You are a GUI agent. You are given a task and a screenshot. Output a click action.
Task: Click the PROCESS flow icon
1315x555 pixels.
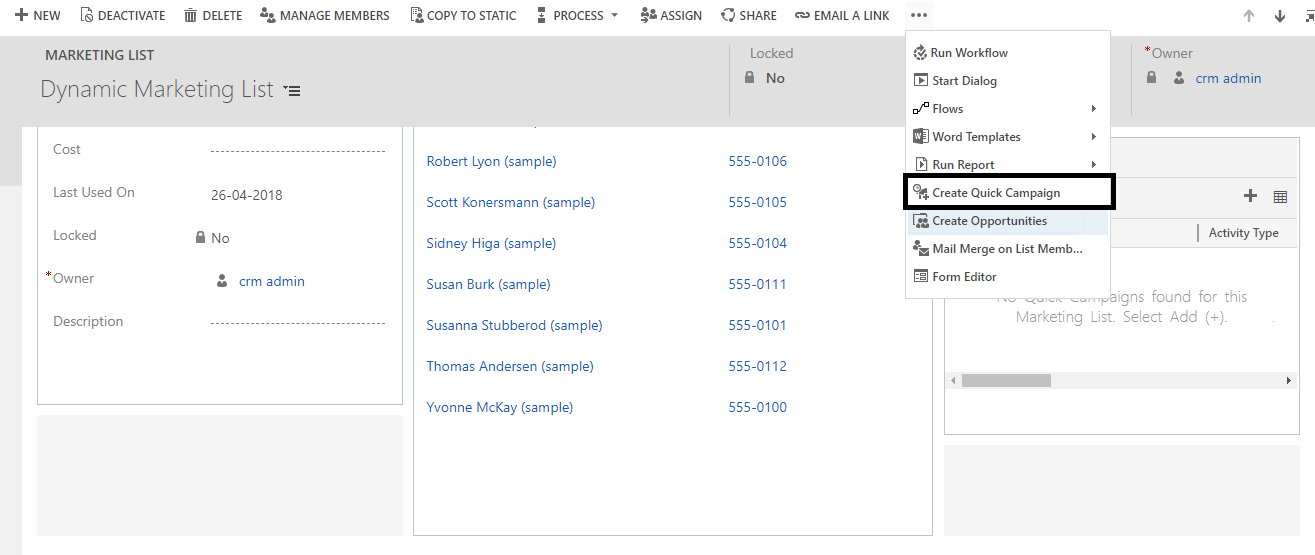(x=541, y=16)
